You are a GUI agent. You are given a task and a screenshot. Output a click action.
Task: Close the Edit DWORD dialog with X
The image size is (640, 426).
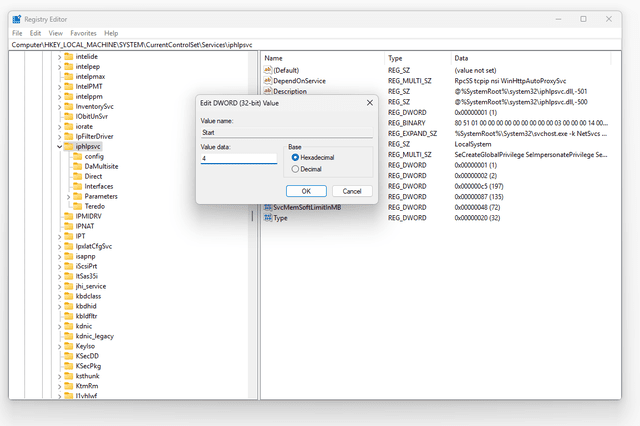tap(369, 103)
